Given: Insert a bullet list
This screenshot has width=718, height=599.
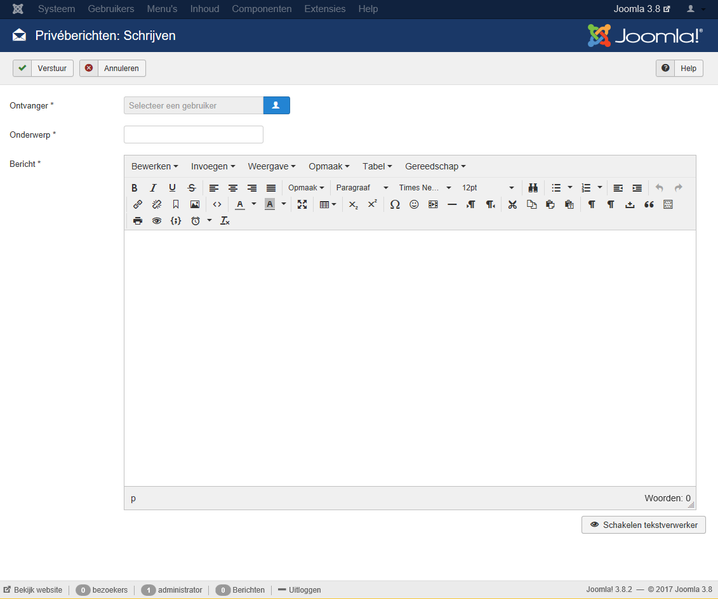Looking at the screenshot, I should 556,188.
